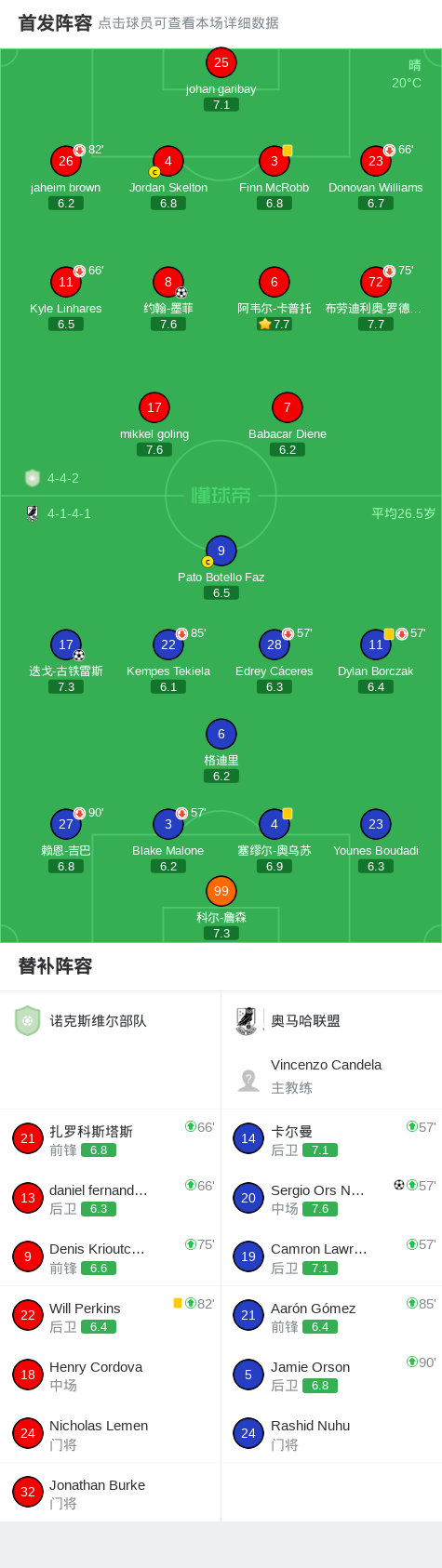This screenshot has height=1568, width=442.
Task: Select substitute Will Perkins number 22
Action: click(x=111, y=1316)
